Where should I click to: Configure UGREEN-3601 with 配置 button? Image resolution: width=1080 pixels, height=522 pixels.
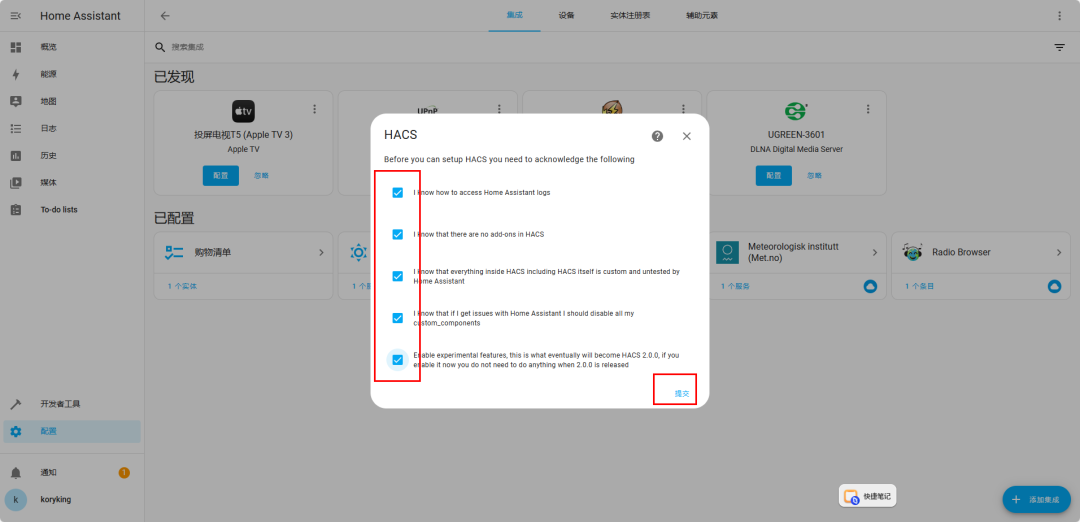773,176
